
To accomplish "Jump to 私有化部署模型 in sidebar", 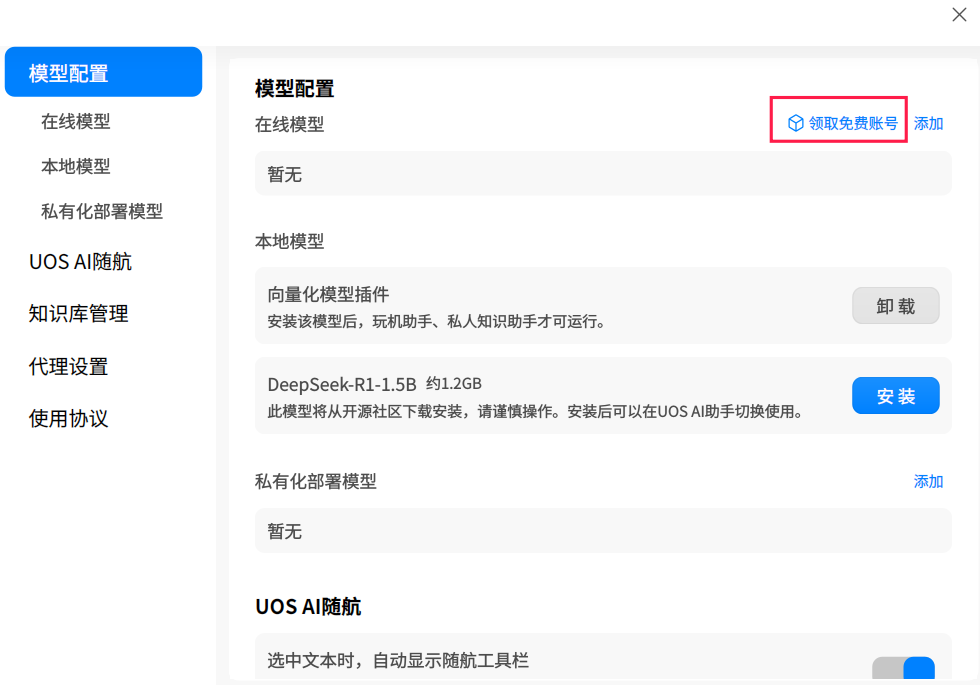I will [x=102, y=211].
